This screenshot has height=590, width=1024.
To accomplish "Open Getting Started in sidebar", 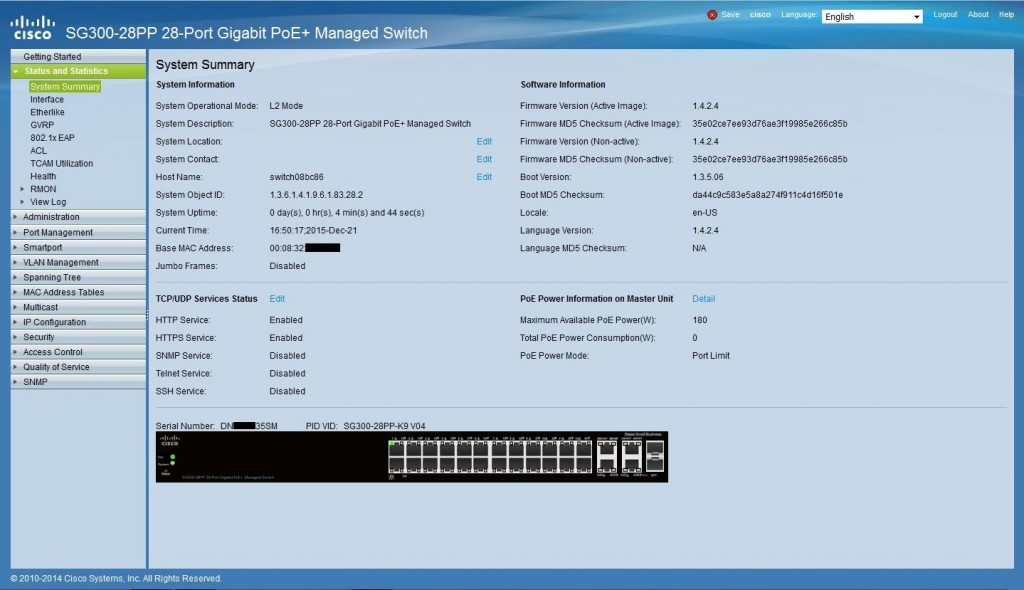I will click(78, 57).
